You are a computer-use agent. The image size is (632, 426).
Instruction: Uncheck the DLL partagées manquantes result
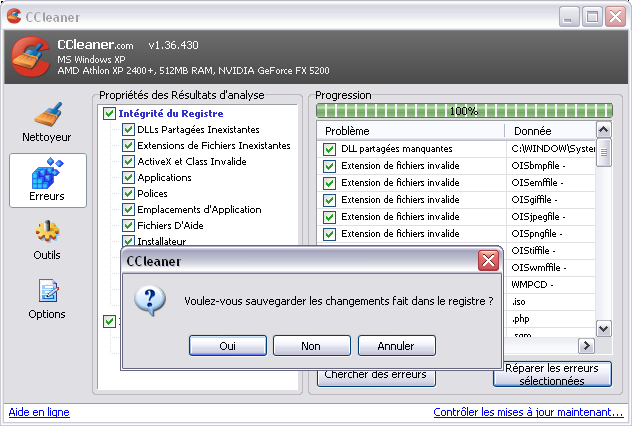[x=329, y=149]
